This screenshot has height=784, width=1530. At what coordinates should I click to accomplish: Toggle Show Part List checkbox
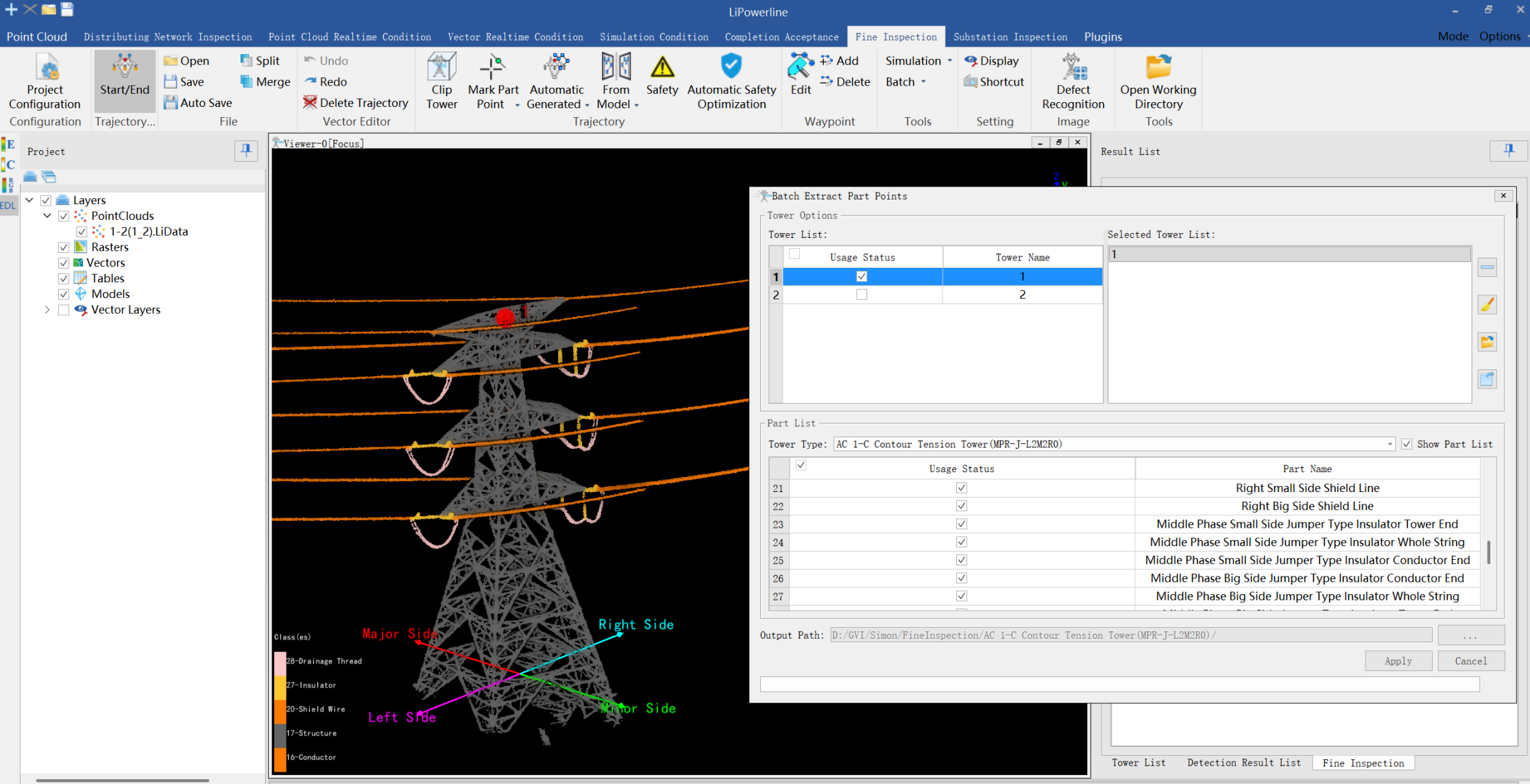tap(1407, 444)
